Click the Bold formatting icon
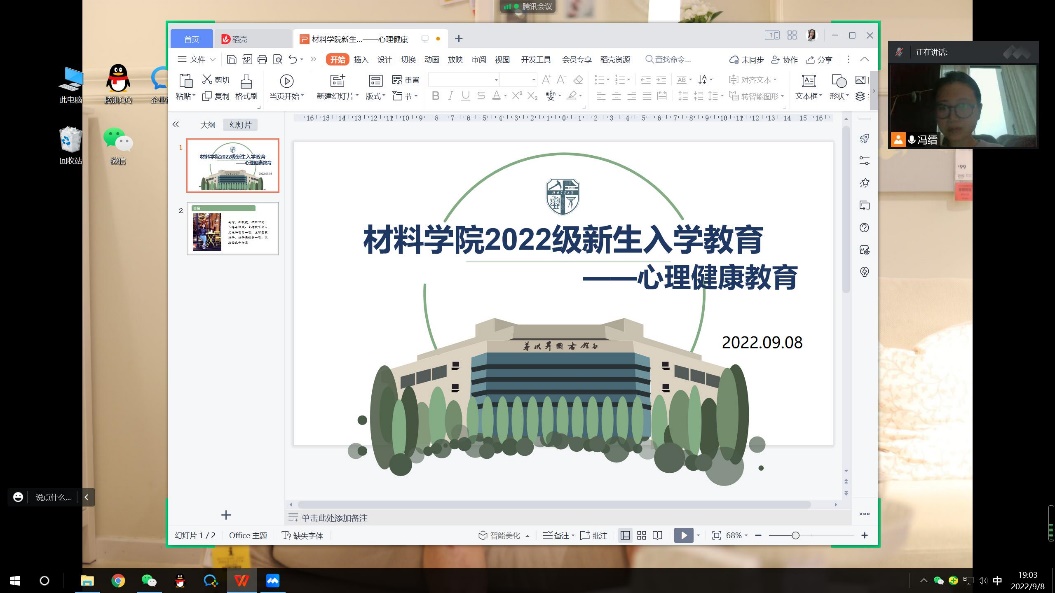1055x593 pixels. coord(435,96)
